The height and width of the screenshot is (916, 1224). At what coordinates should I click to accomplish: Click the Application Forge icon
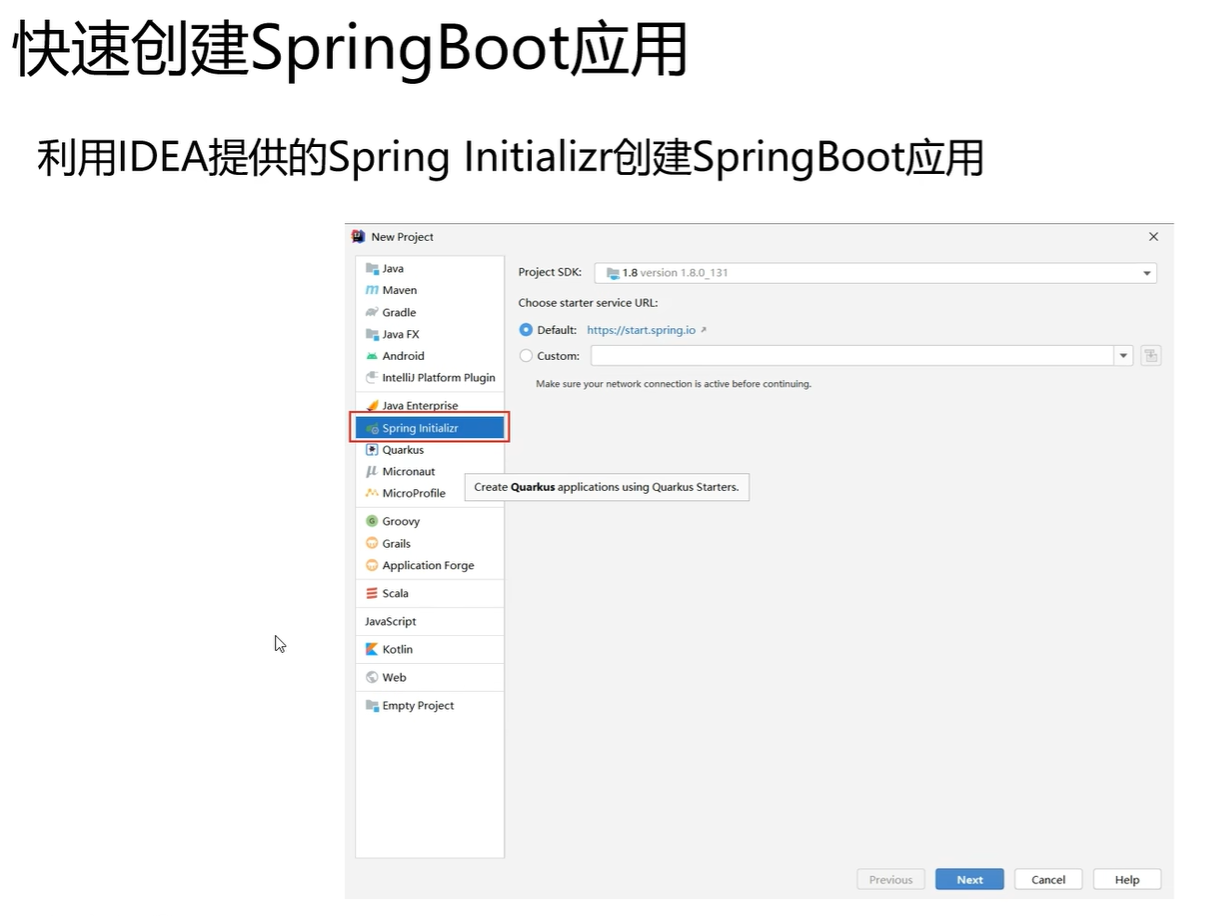[x=372, y=565]
